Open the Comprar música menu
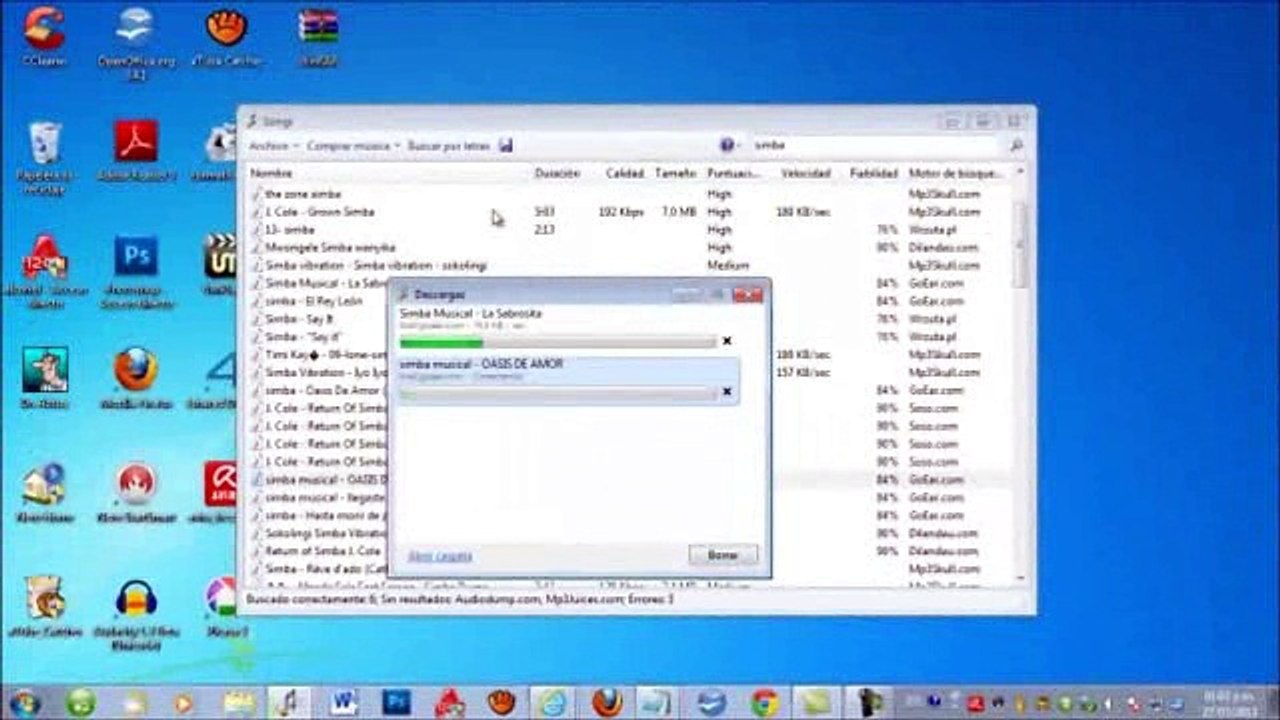 click(353, 146)
